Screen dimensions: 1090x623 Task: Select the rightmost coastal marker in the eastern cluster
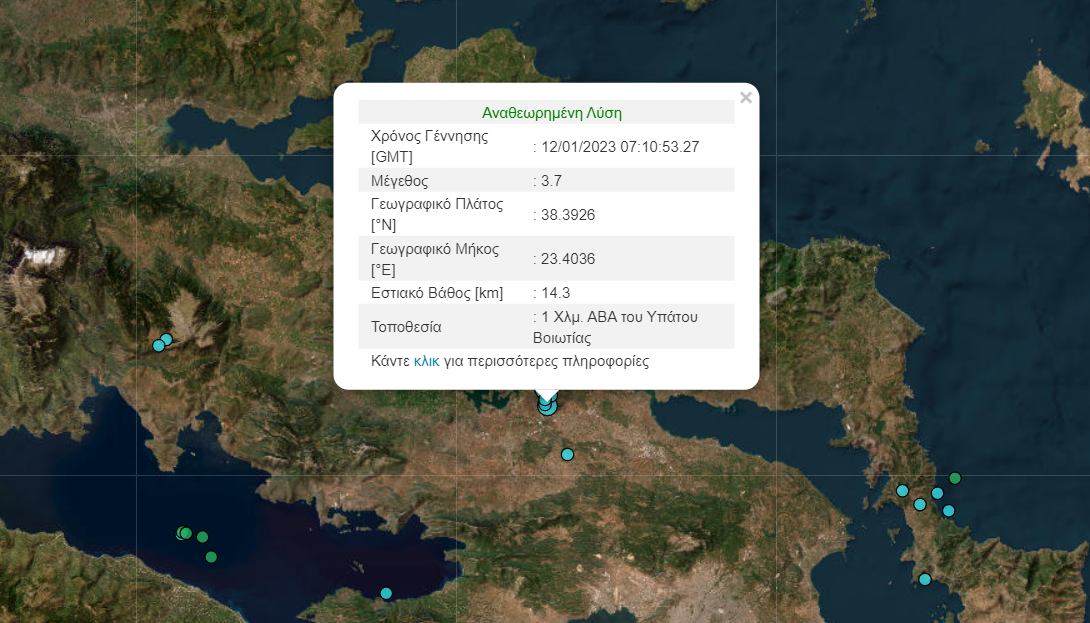pos(949,511)
